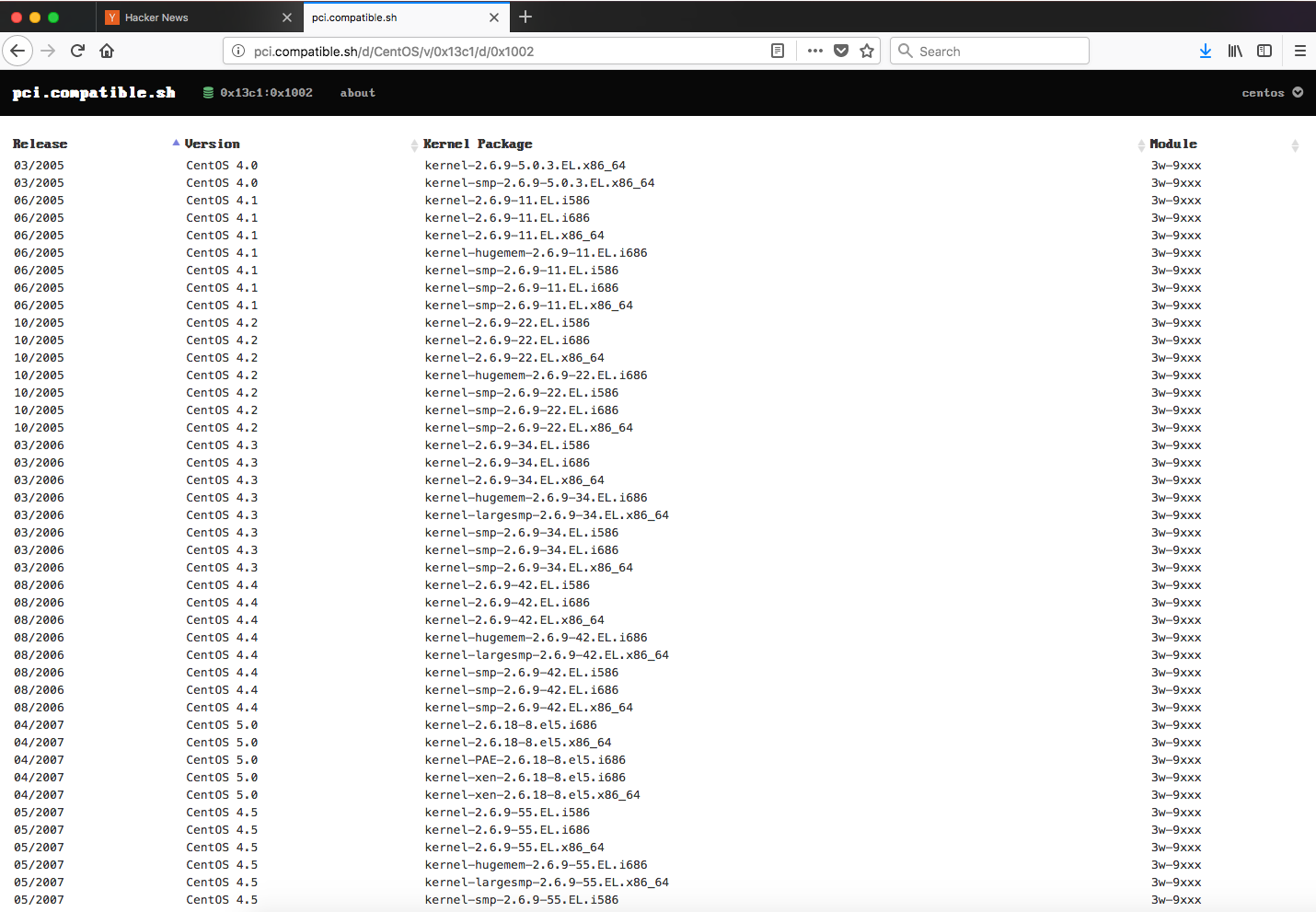Click kernel-2.6.9-11.EL.x86_64 entry
The width and height of the screenshot is (1316, 912).
coord(514,236)
